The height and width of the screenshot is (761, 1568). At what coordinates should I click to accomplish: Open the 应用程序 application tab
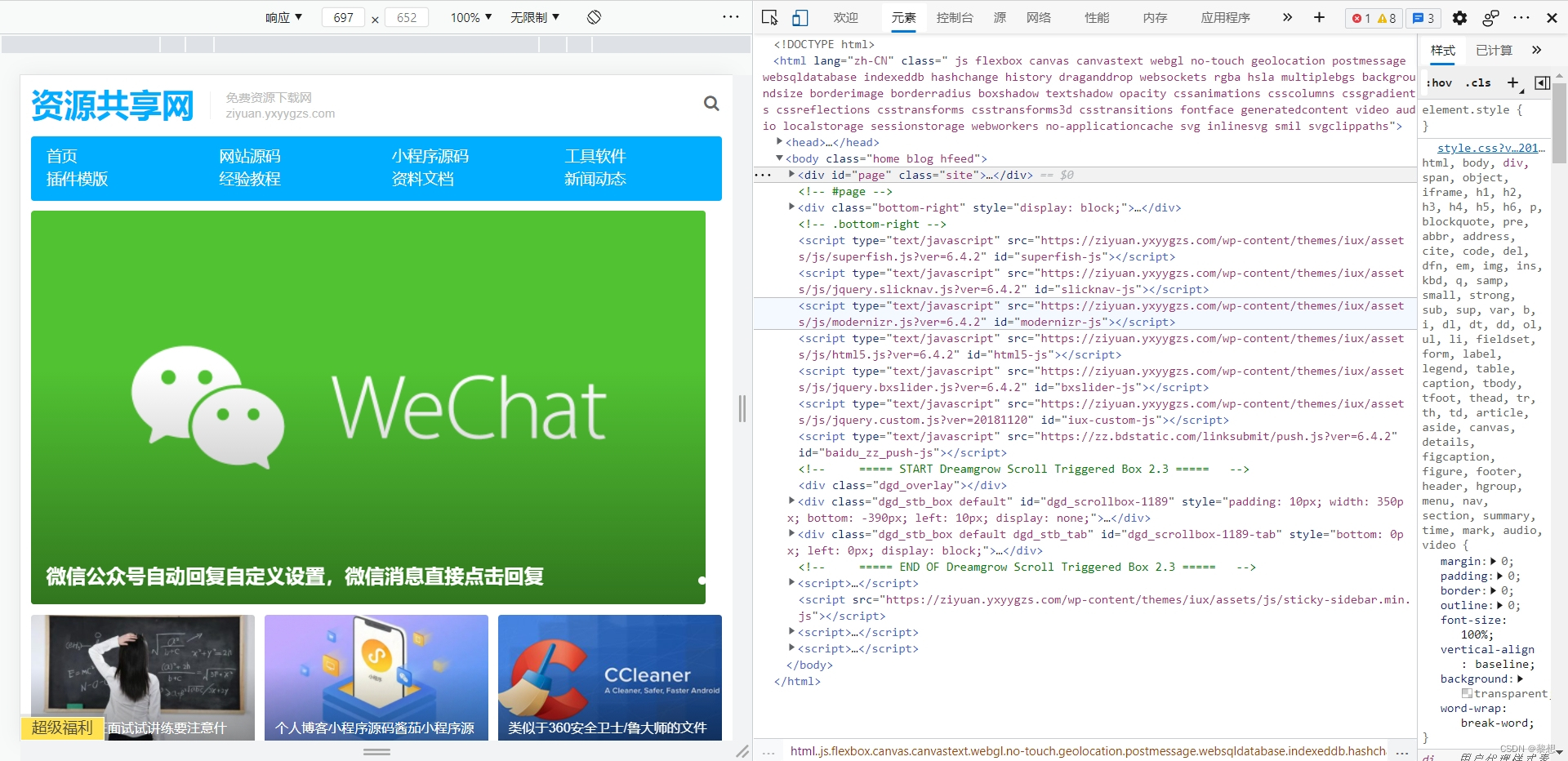1225,17
